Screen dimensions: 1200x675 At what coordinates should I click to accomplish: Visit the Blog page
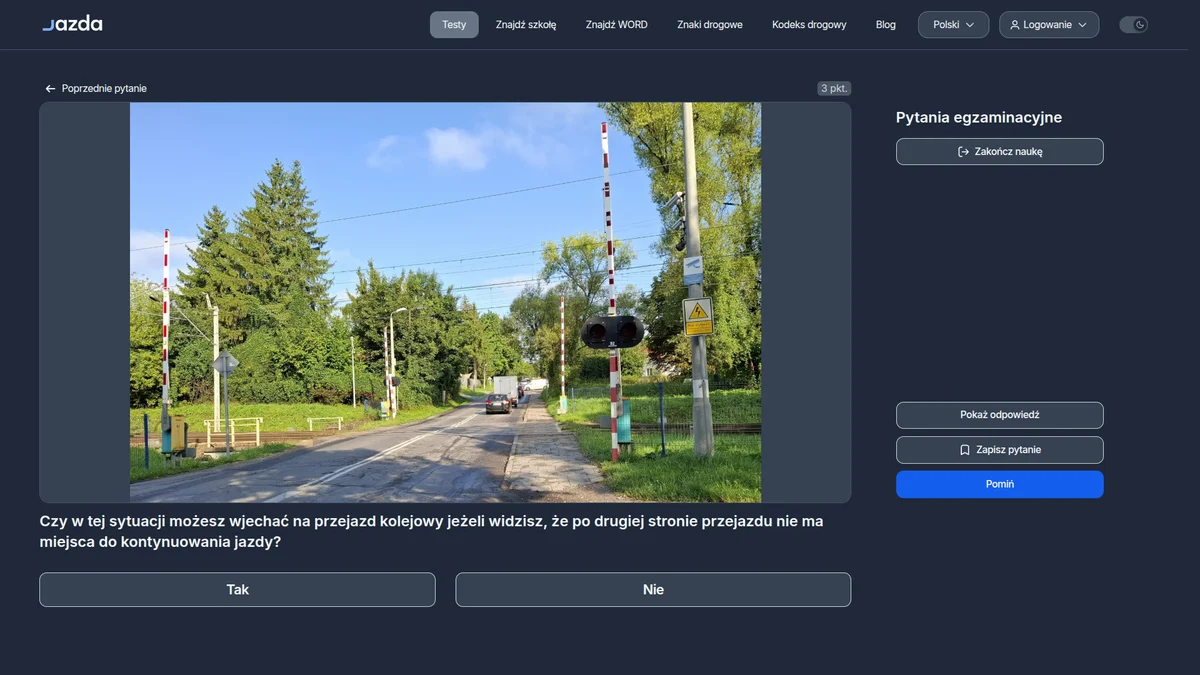[x=886, y=25]
